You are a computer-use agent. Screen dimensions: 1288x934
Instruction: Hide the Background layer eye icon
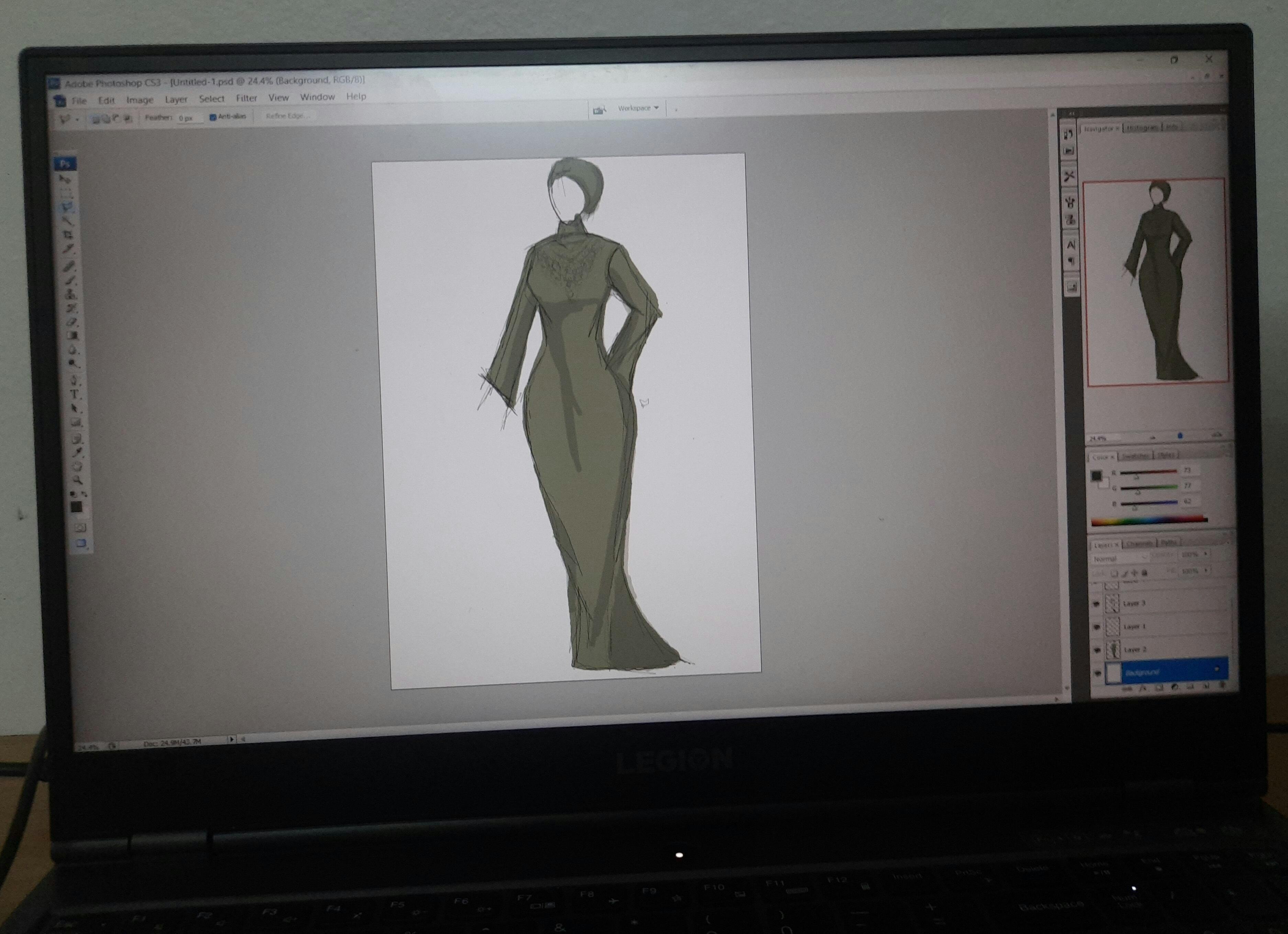point(1098,674)
